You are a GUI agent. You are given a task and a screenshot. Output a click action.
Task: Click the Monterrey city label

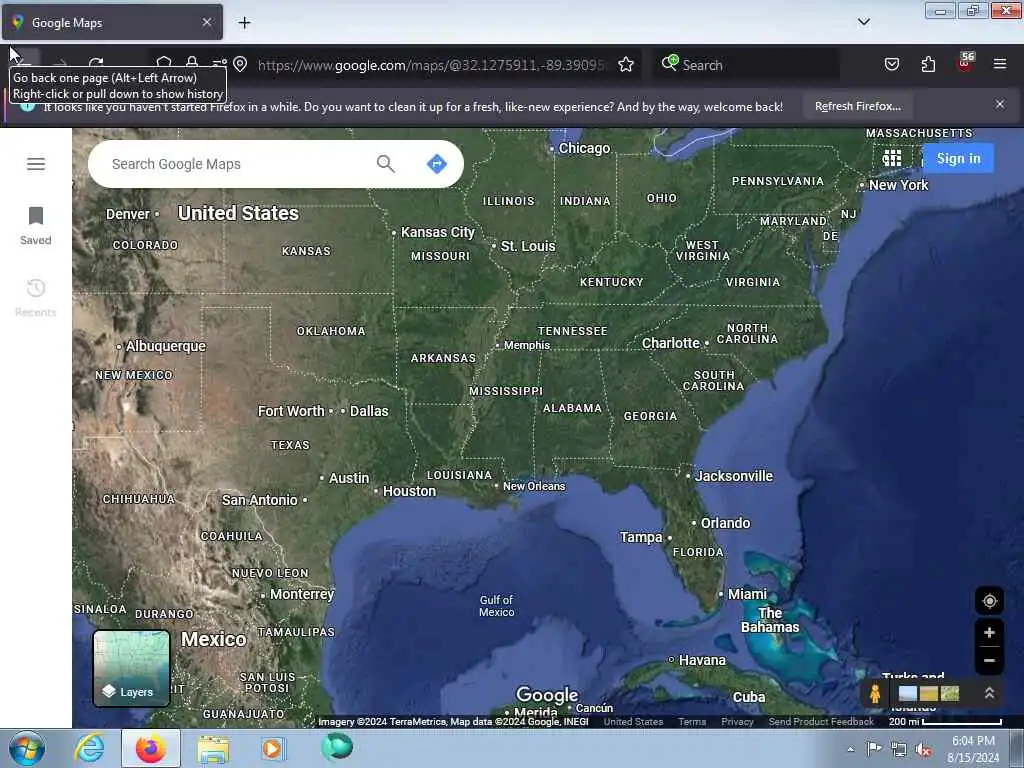(302, 594)
